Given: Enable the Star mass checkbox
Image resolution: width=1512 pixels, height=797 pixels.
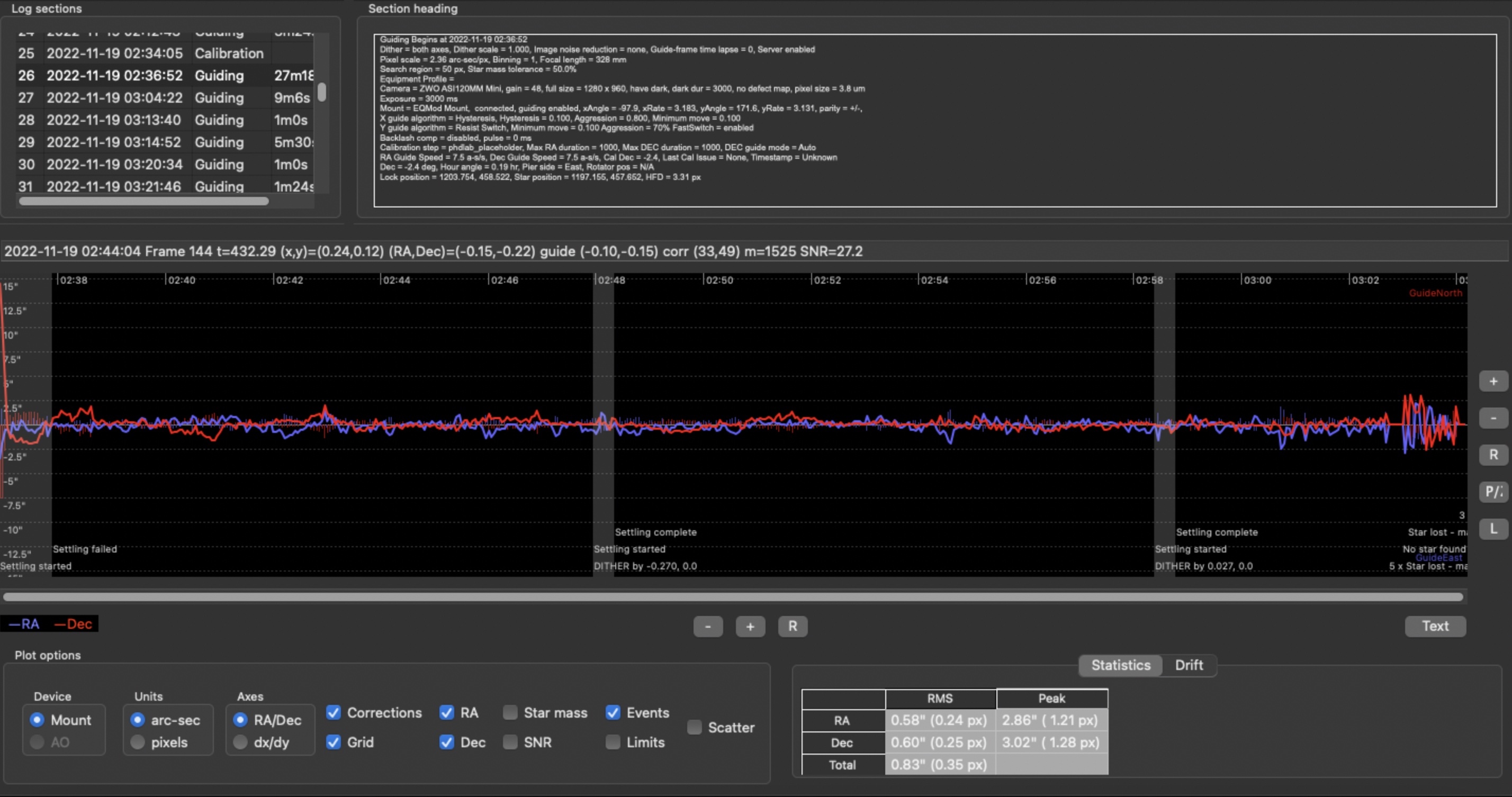Looking at the screenshot, I should tap(510, 712).
